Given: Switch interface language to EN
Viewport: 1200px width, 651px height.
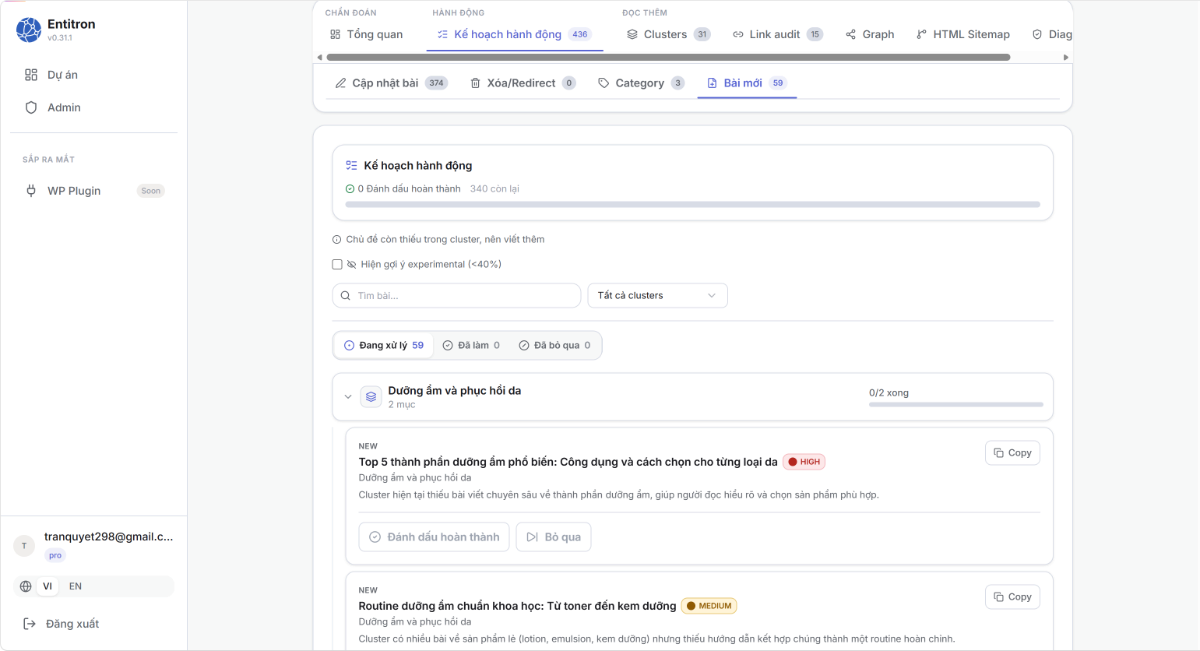Looking at the screenshot, I should point(75,586).
